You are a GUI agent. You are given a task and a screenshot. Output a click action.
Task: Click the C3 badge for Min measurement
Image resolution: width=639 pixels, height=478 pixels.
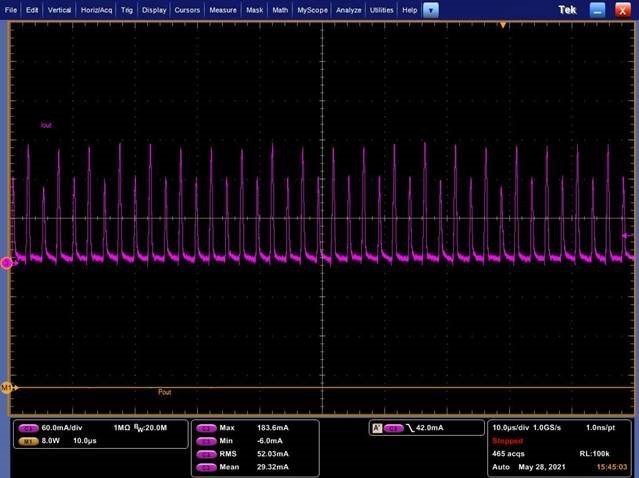coord(206,441)
